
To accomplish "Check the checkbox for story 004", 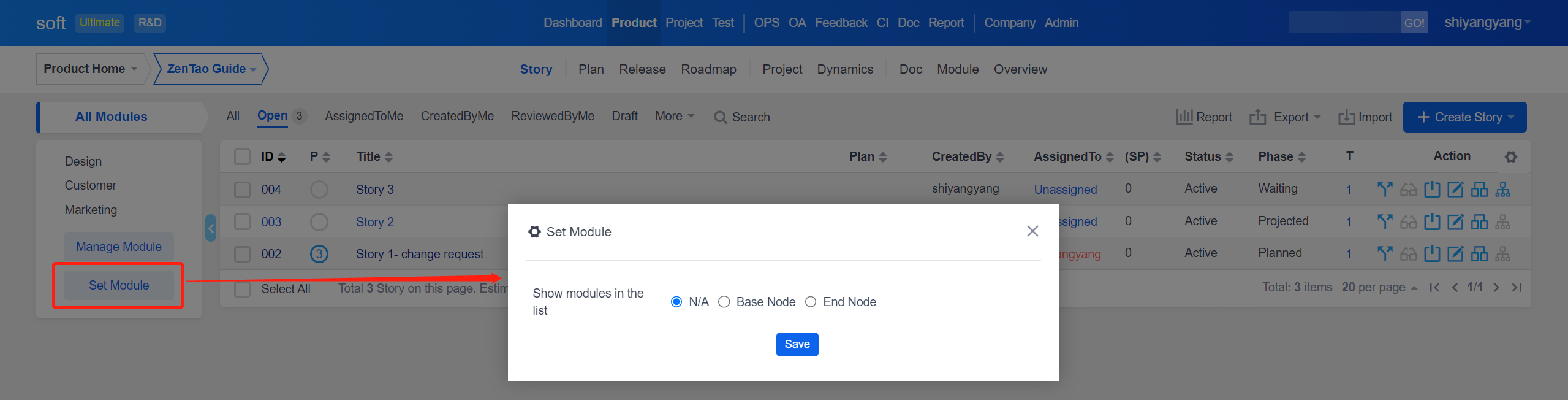I will (243, 190).
